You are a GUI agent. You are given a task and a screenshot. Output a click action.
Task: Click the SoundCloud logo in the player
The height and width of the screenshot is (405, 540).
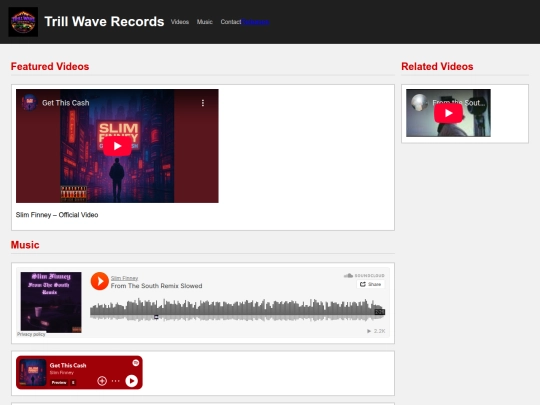pyautogui.click(x=364, y=276)
